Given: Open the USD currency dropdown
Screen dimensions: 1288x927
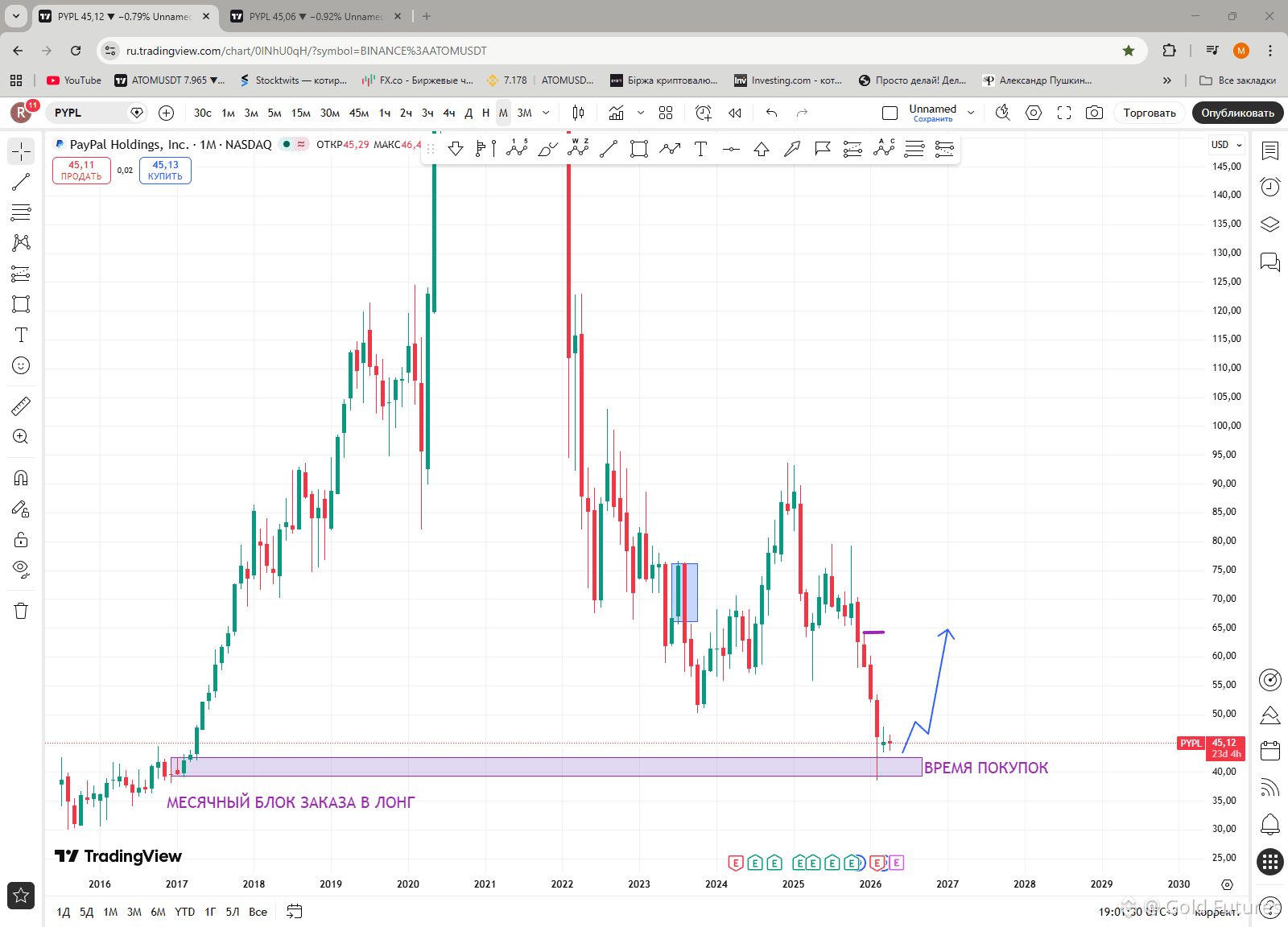Looking at the screenshot, I should (x=1227, y=145).
